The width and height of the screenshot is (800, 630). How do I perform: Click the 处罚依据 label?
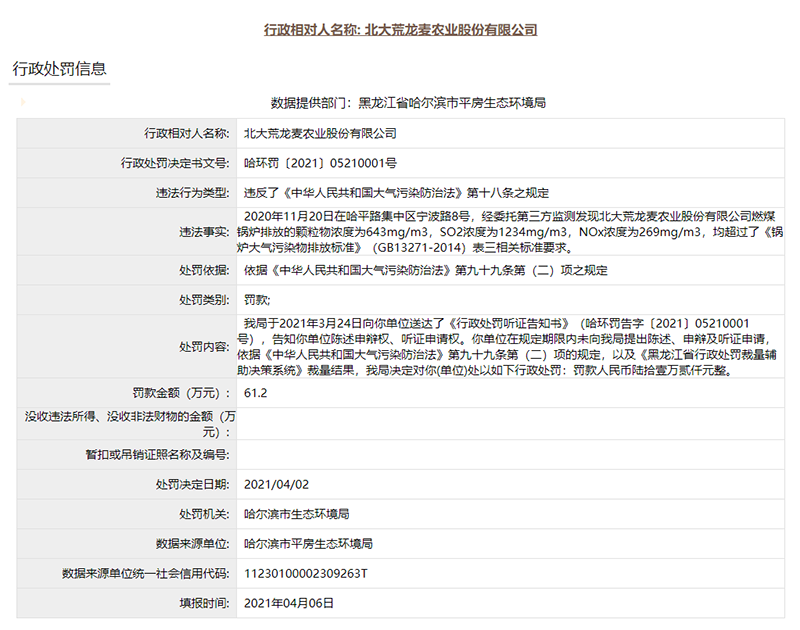pyautogui.click(x=204, y=270)
